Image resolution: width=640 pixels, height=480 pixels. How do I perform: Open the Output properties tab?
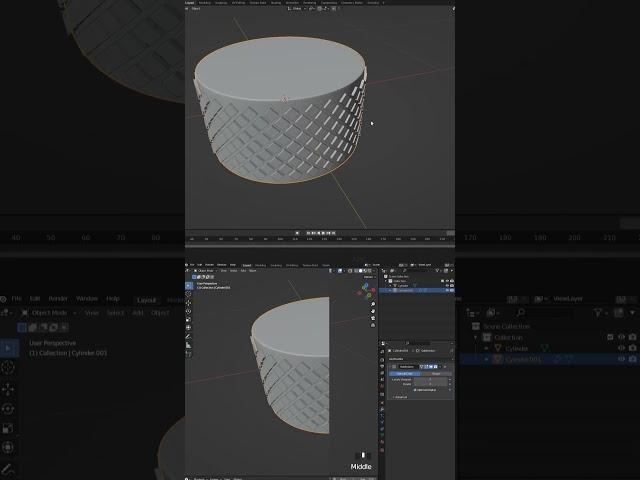pyautogui.click(x=382, y=367)
